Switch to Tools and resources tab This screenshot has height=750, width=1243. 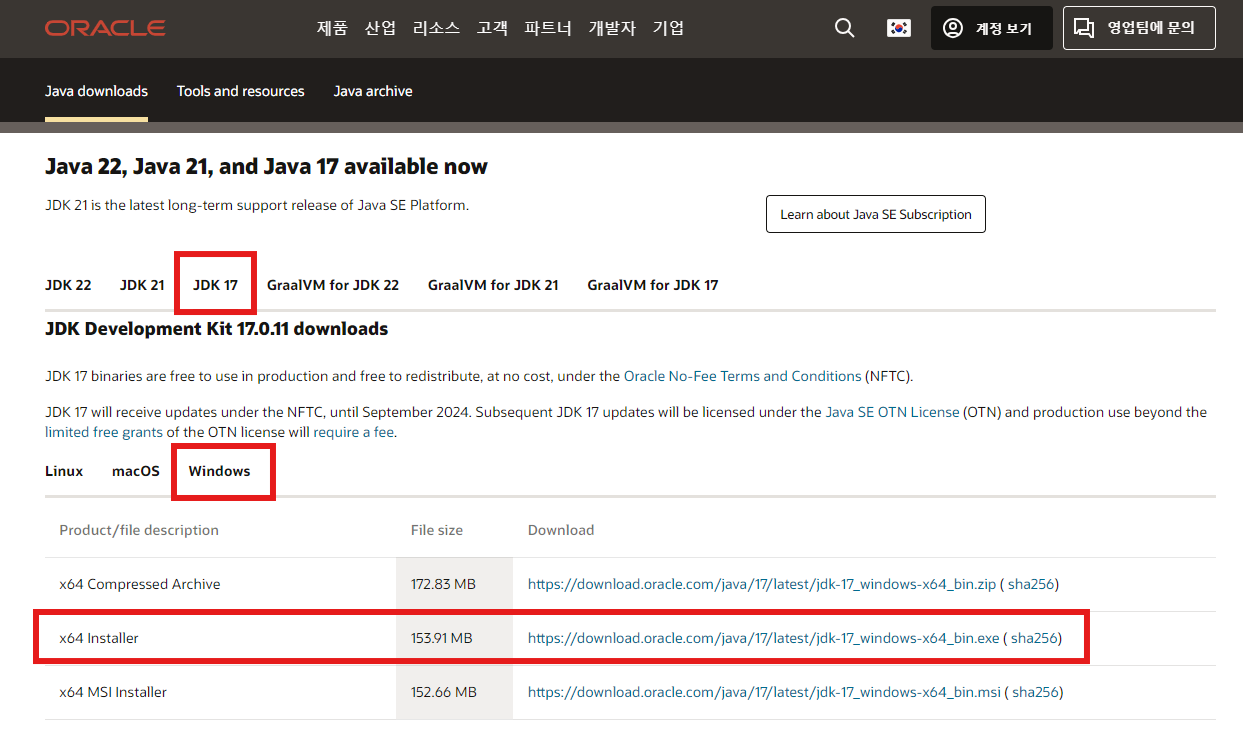241,91
